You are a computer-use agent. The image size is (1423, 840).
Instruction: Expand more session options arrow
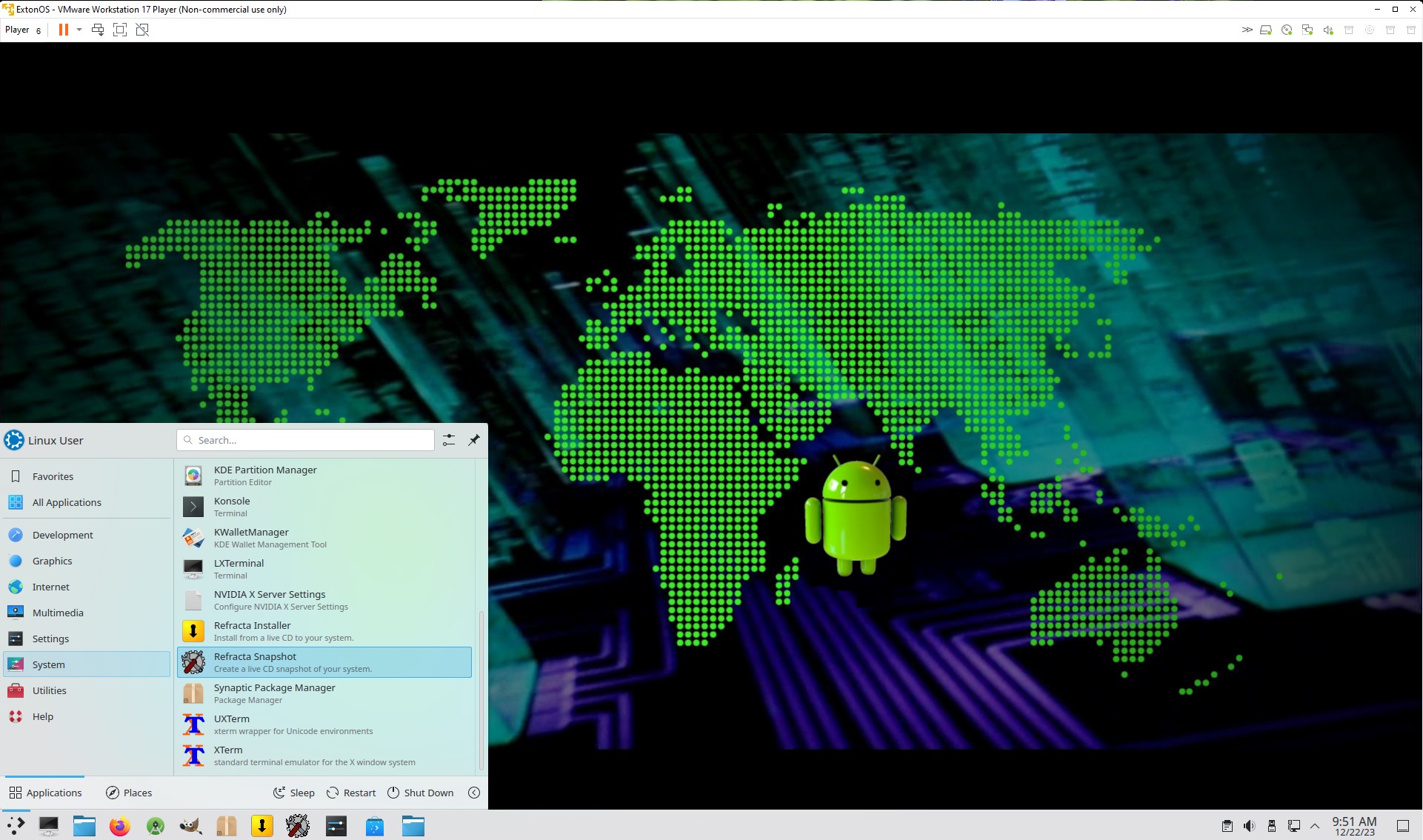click(x=474, y=793)
